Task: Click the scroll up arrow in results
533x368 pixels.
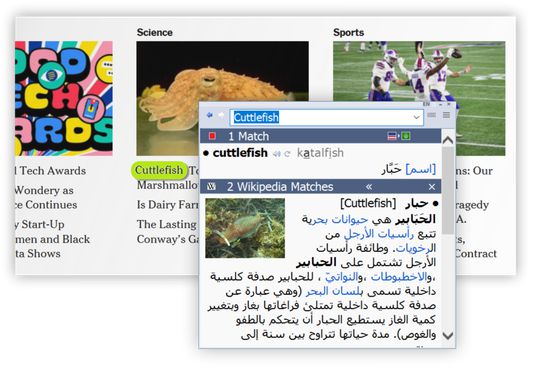Action: pyautogui.click(x=448, y=140)
